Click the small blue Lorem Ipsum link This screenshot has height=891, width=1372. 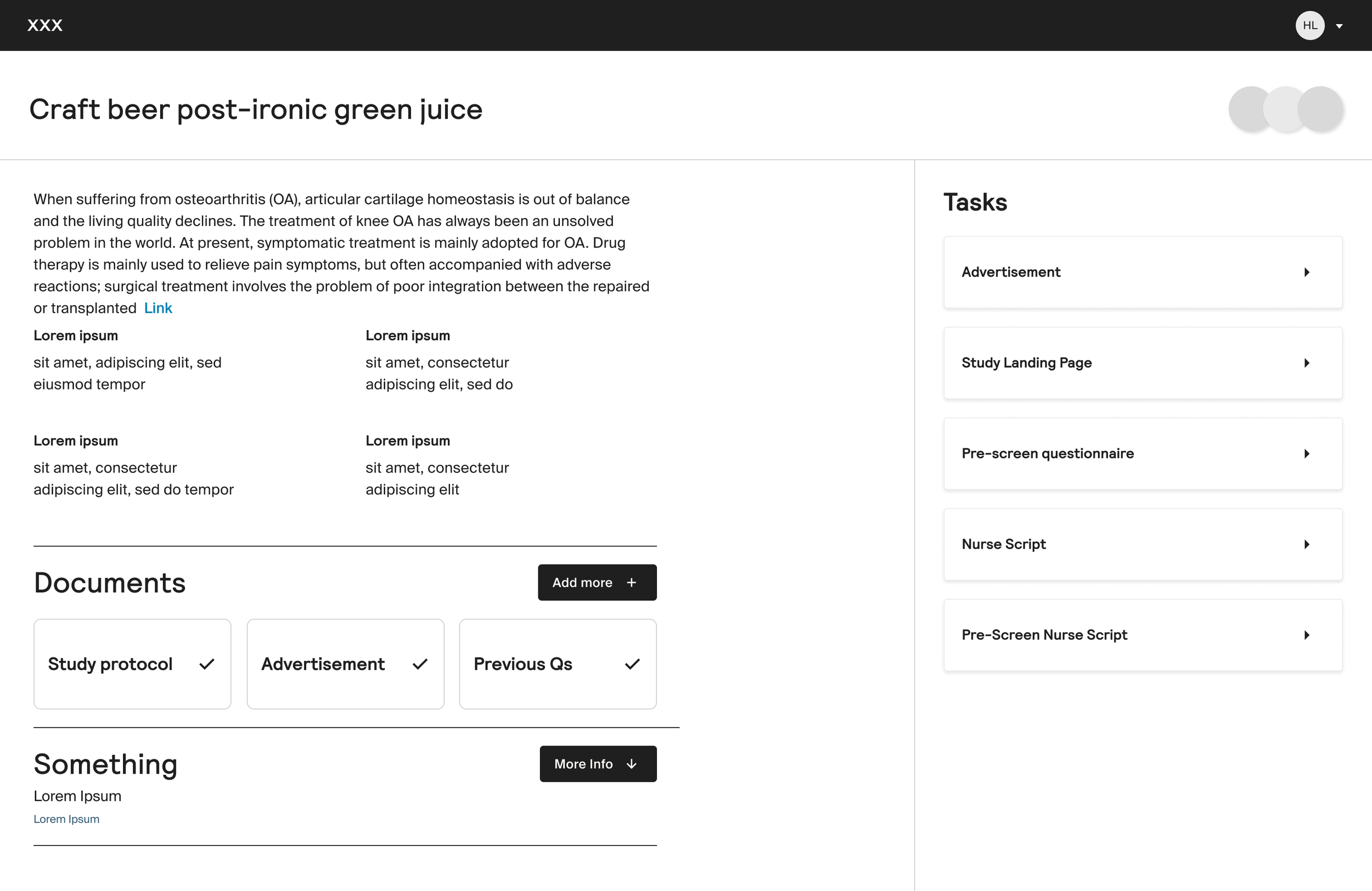66,819
